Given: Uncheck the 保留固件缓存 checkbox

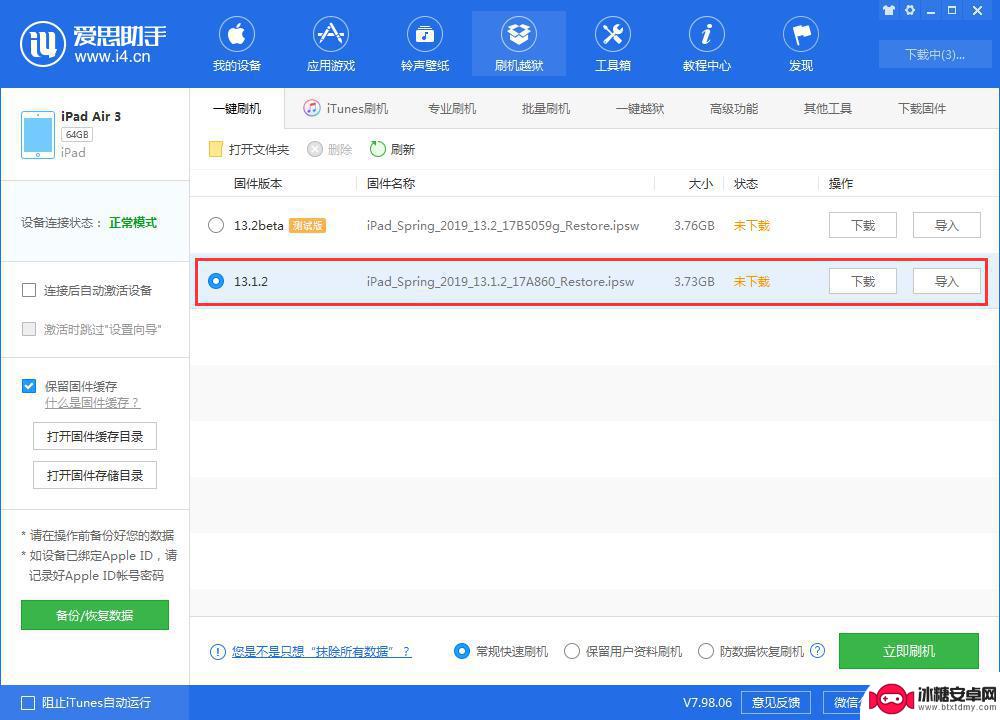Looking at the screenshot, I should click(29, 386).
